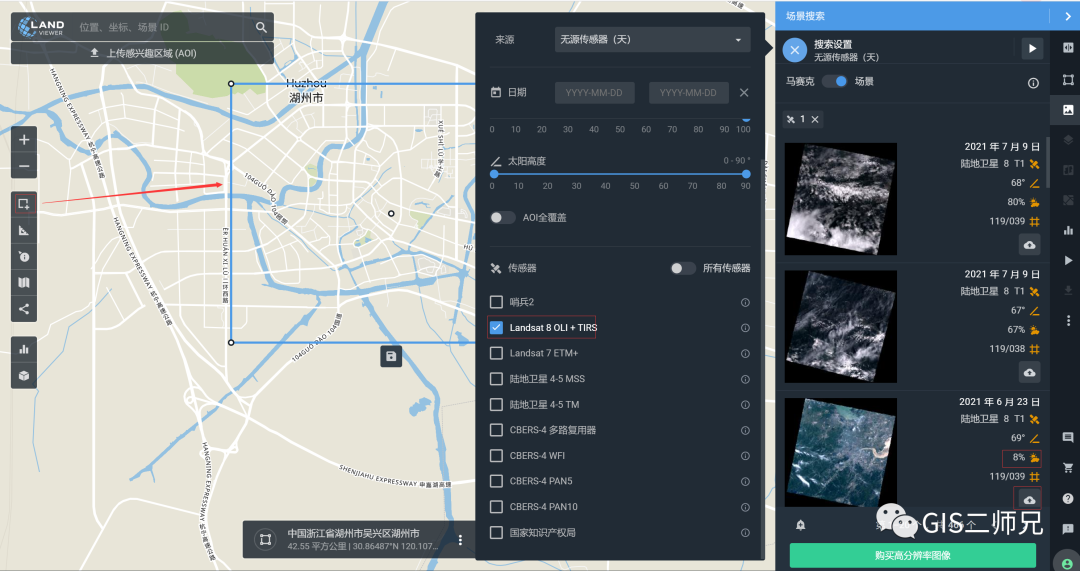Screen dimensions: 1080x571
Task: Click the share map icon
Action: (x=24, y=309)
